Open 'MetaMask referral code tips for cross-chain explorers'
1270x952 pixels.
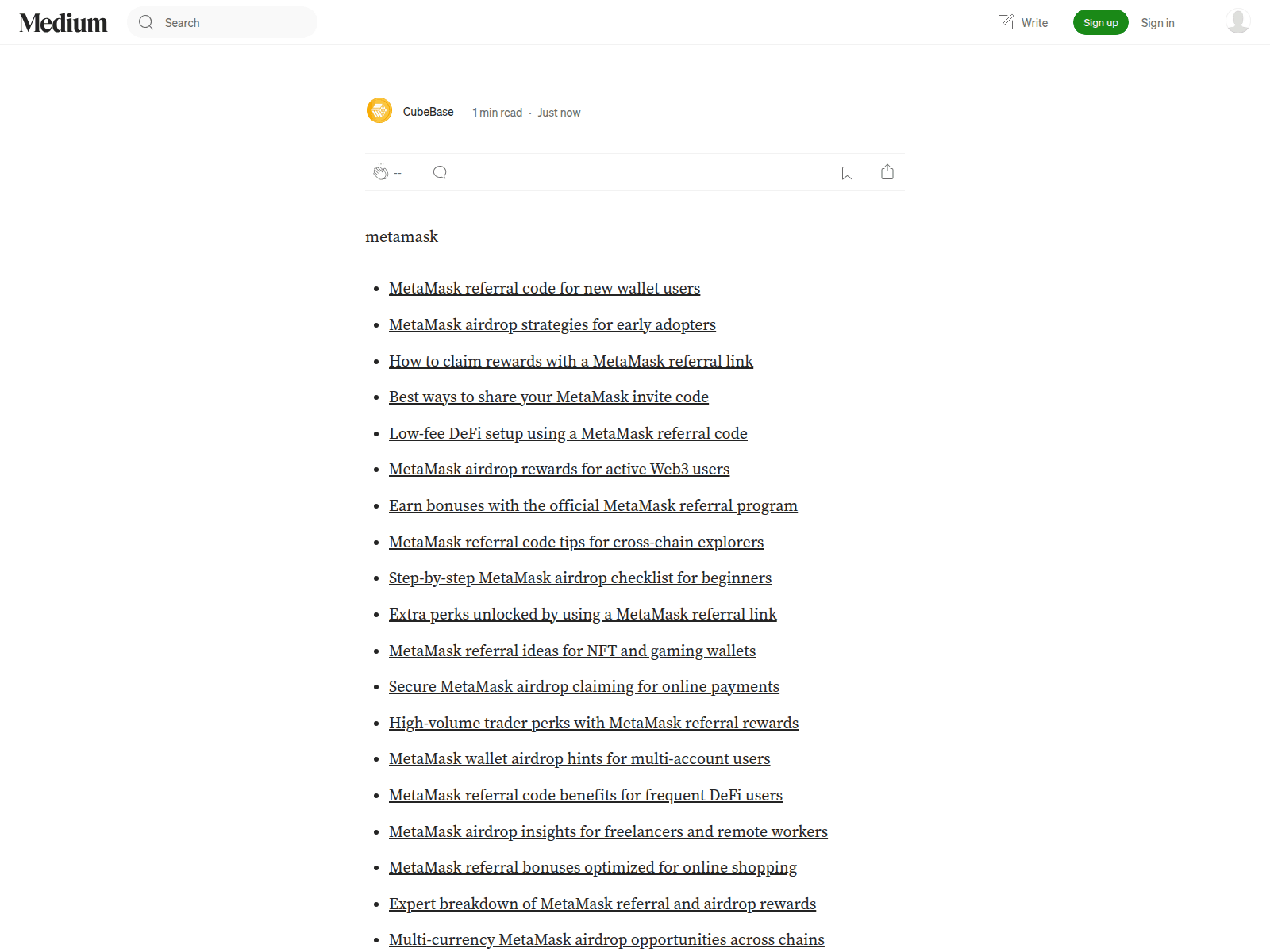(x=576, y=543)
